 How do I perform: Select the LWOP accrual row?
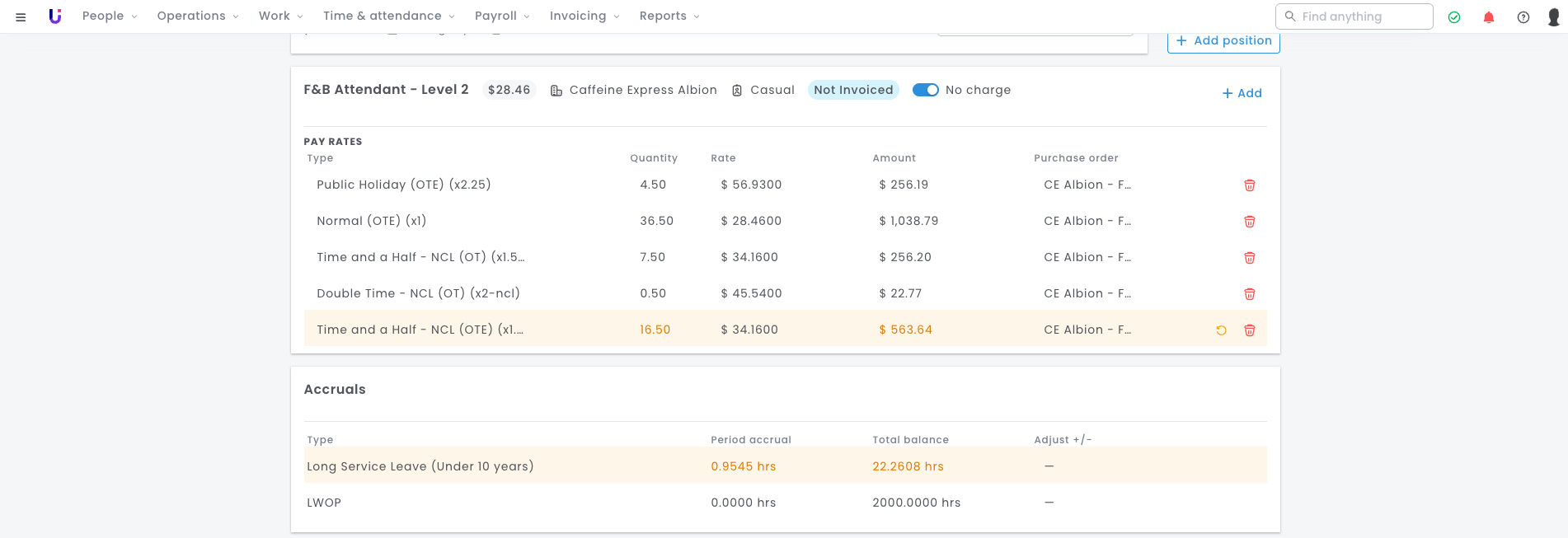[x=785, y=503]
